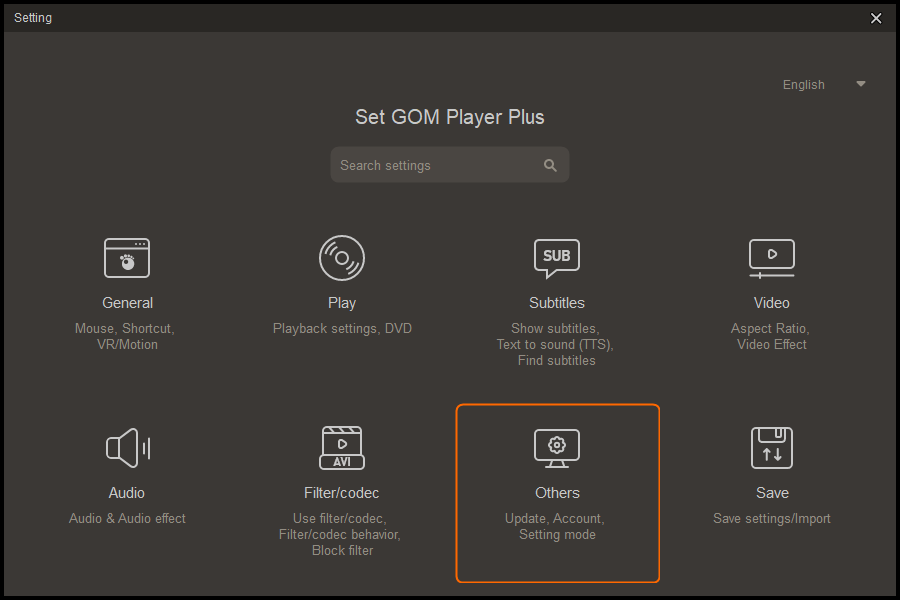
Task: Click 'Update, Account, Setting mode' description
Action: [x=555, y=527]
